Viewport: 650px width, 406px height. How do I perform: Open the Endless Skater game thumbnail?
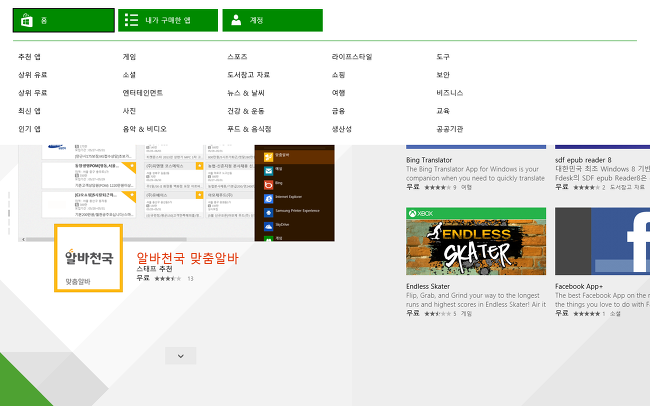tap(476, 241)
